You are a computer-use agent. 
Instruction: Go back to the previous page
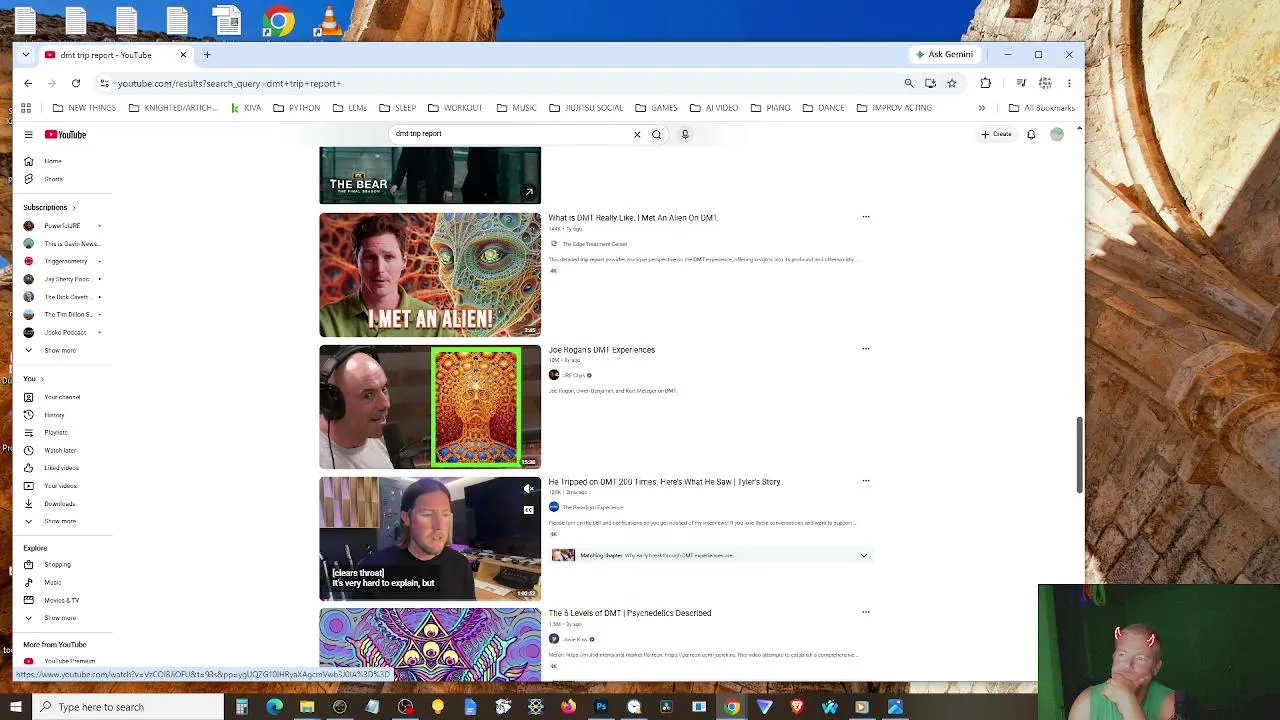(28, 83)
